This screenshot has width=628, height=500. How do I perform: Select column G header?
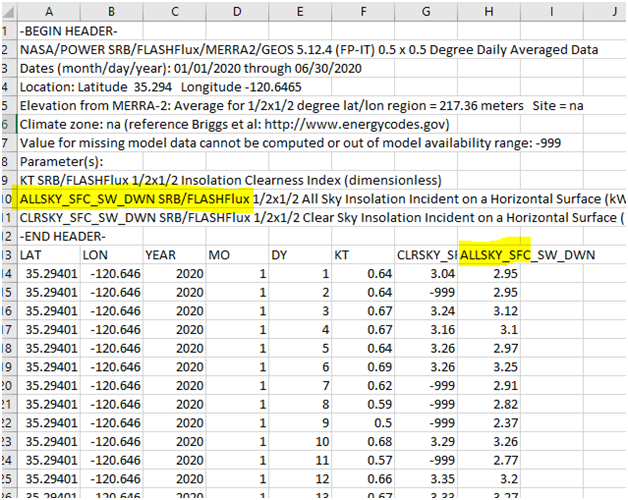pos(426,12)
